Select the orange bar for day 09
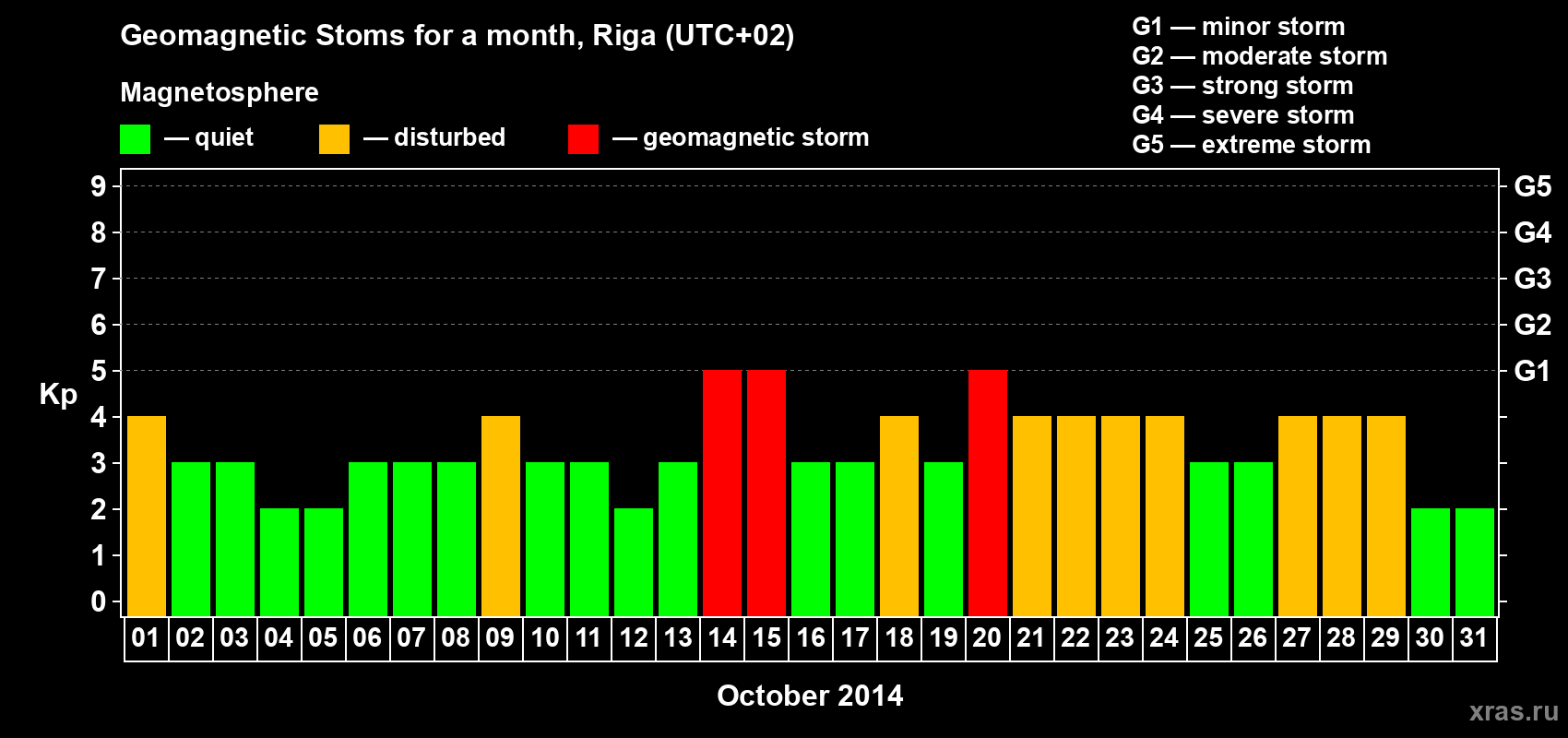Screen dimensions: 1568x738 [x=501, y=516]
